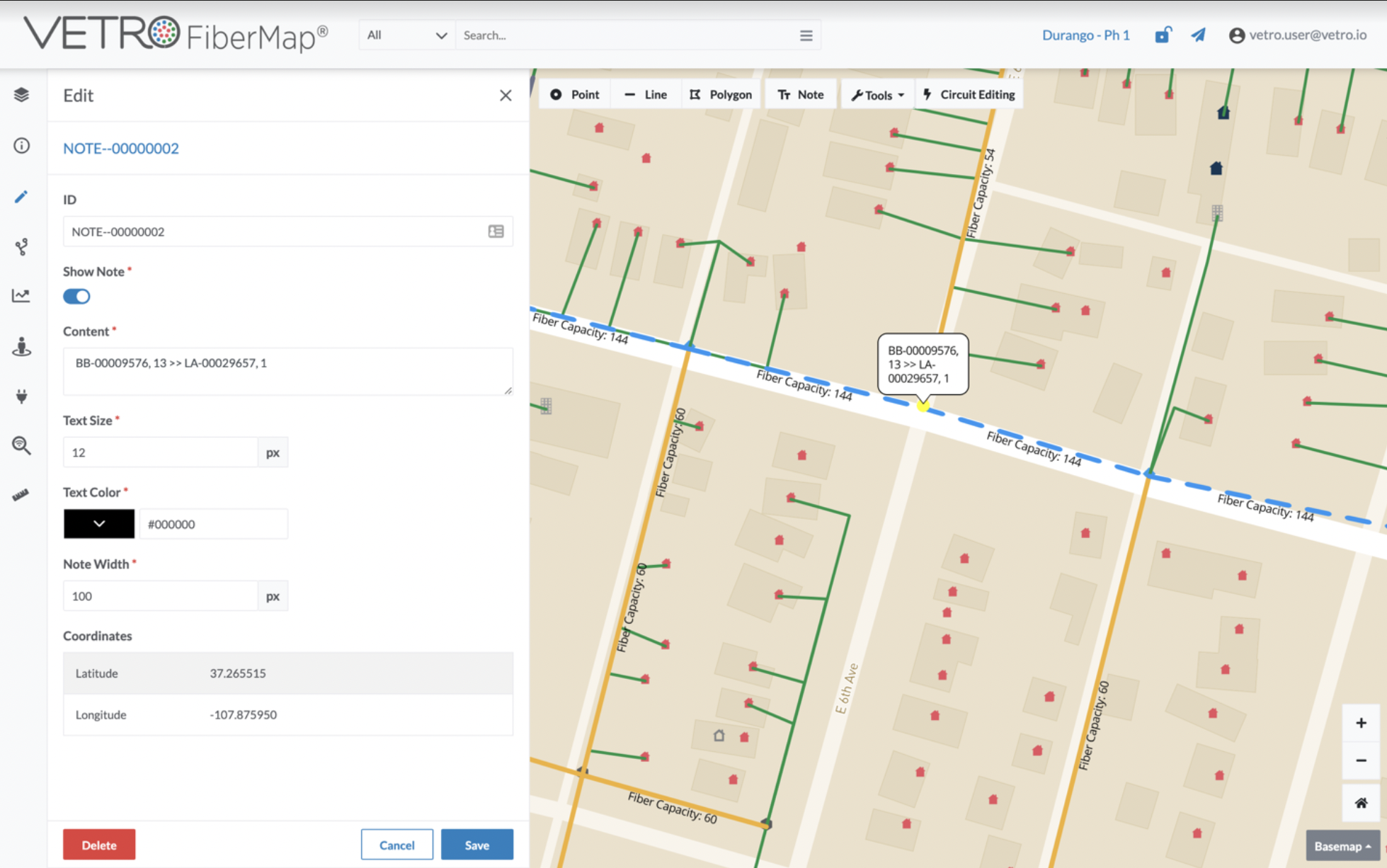Screen dimensions: 1387x868
Task: Open the measure ruler tool in sidebar
Action: point(21,494)
